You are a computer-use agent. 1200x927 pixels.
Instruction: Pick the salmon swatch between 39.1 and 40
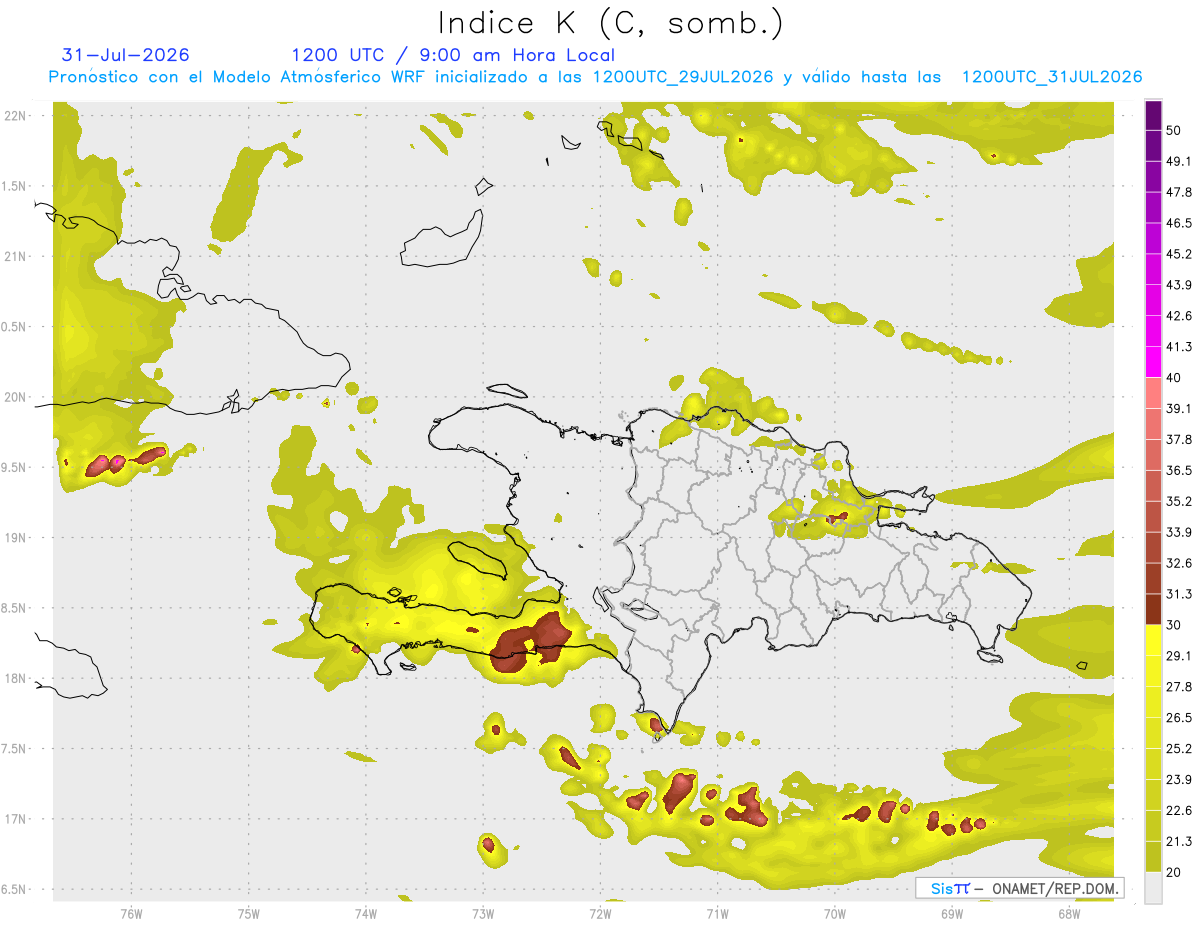[1153, 393]
